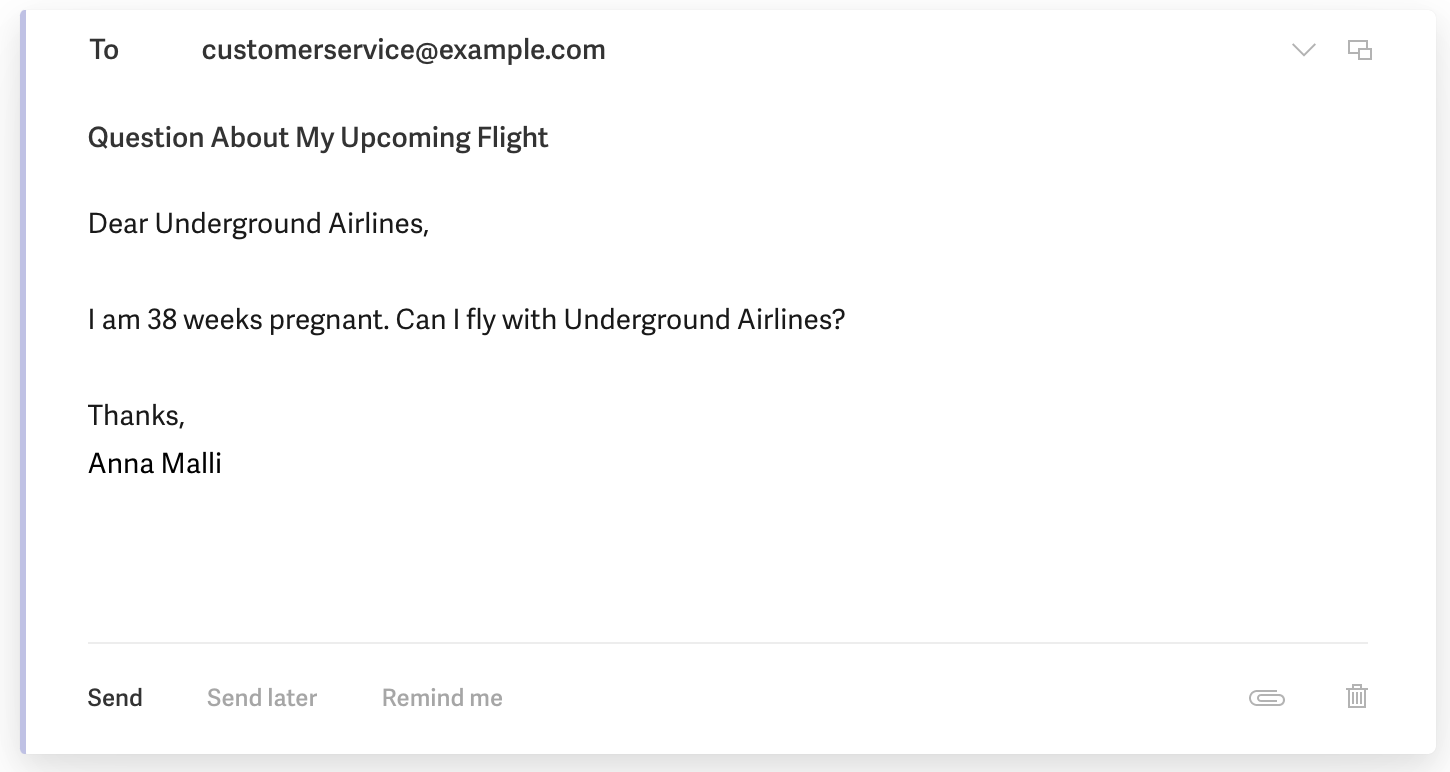Click the sentence about being 38 weeks pregnant
1450x772 pixels.
click(x=466, y=320)
